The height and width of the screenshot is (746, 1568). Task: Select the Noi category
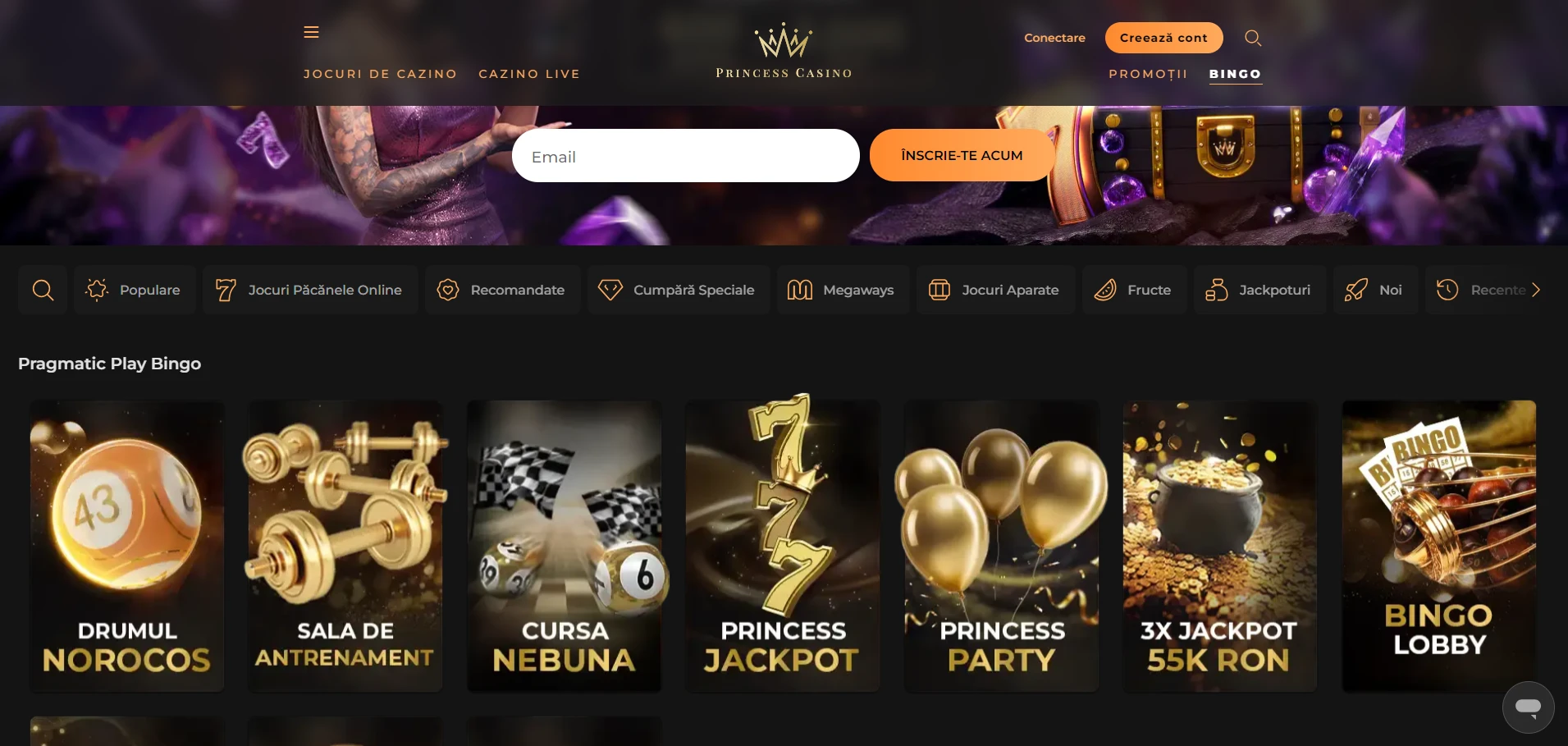pos(1375,290)
